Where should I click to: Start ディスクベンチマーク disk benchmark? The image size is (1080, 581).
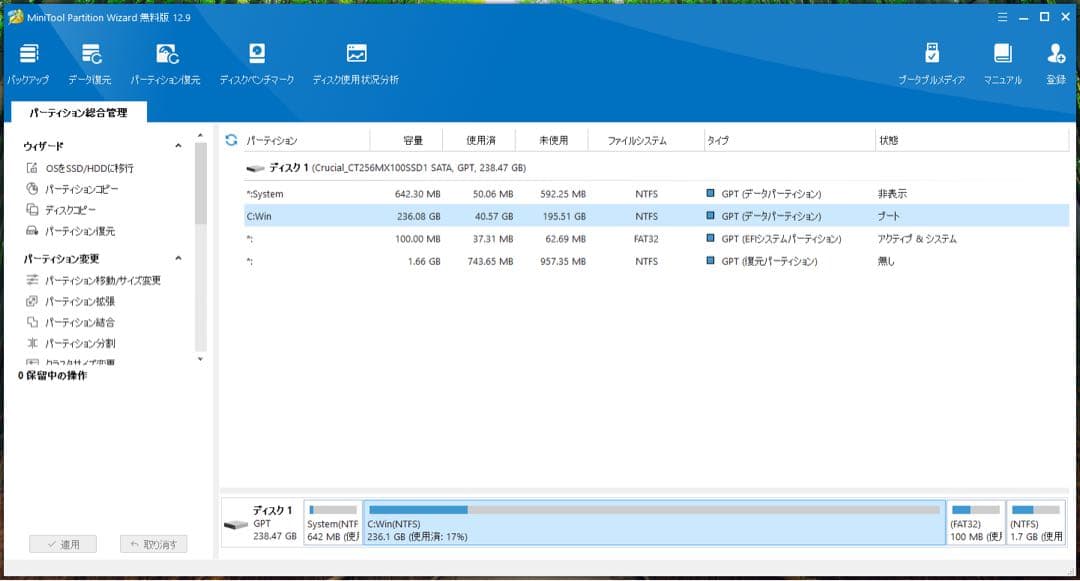click(x=257, y=64)
